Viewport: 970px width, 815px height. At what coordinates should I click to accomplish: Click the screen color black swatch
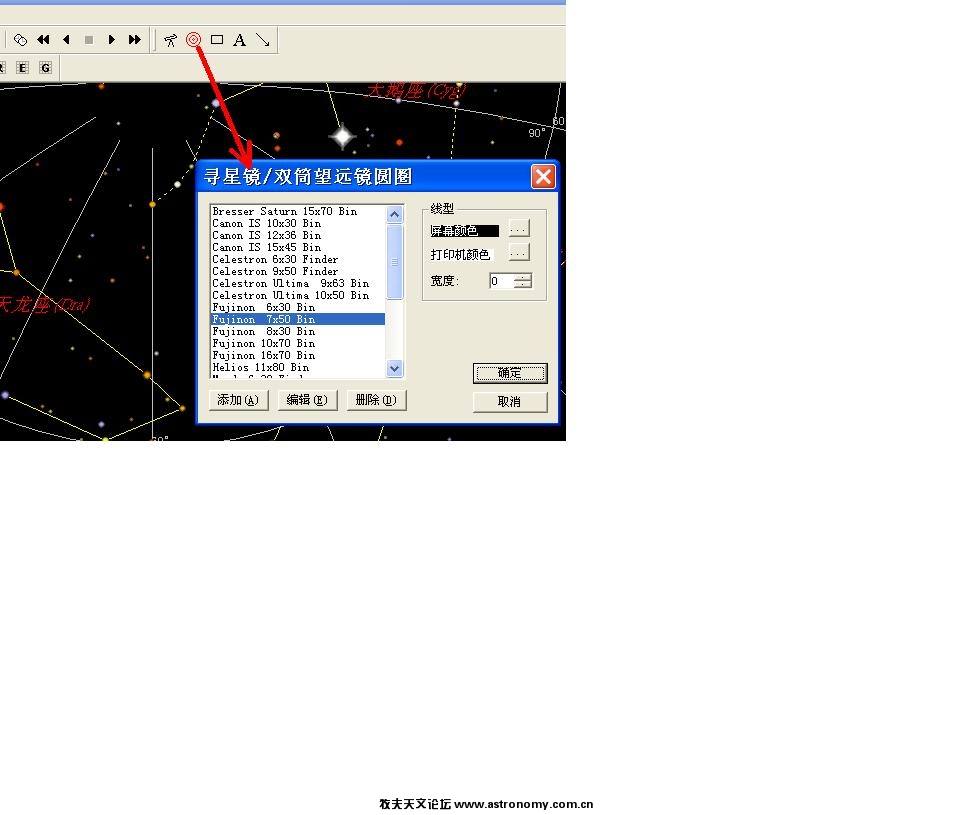tap(465, 231)
